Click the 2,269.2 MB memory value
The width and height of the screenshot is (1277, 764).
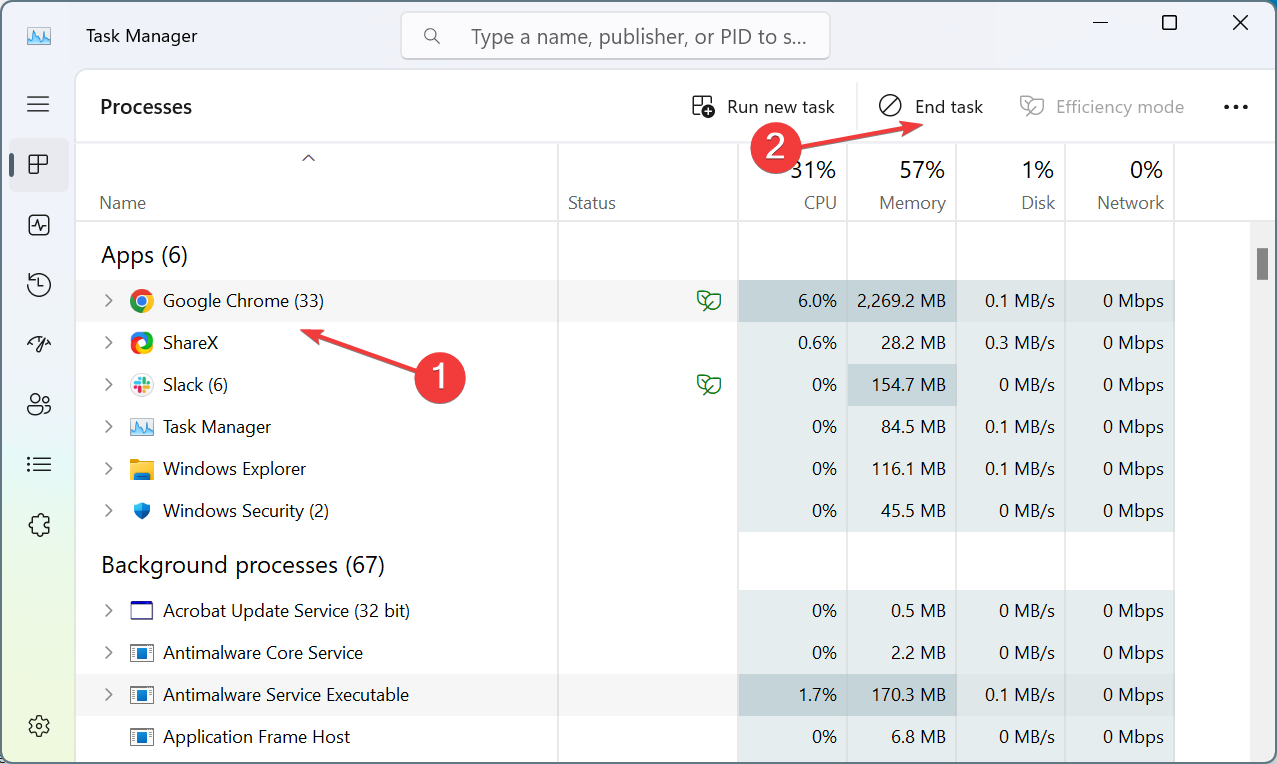click(901, 301)
